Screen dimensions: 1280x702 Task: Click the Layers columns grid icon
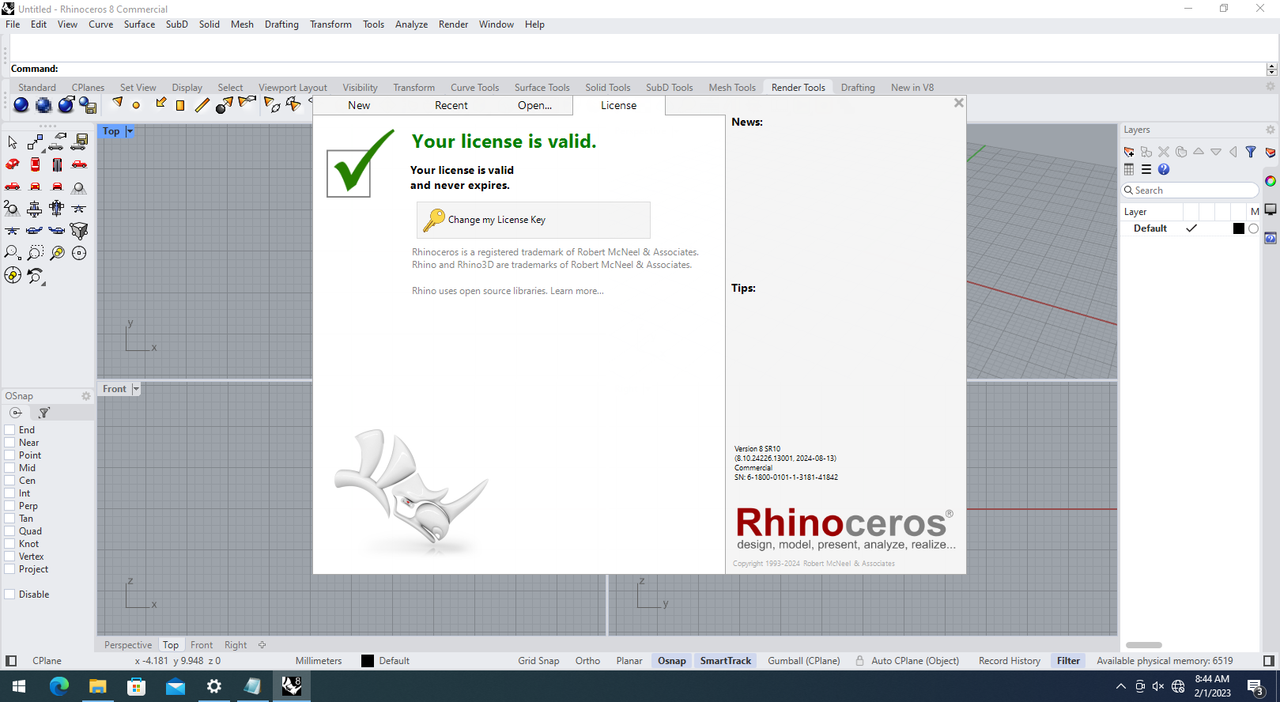pos(1129,170)
